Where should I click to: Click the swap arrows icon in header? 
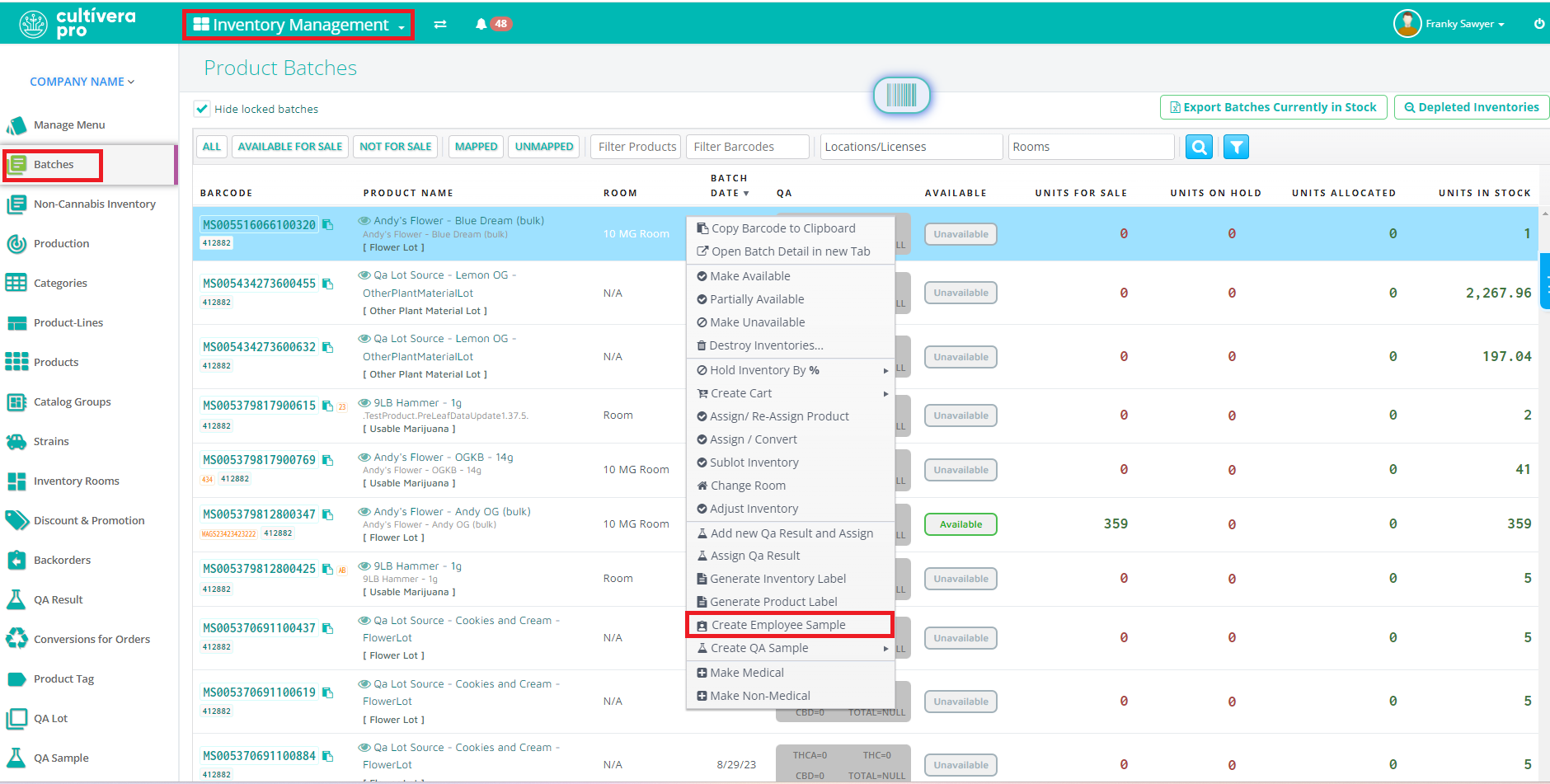(440, 24)
